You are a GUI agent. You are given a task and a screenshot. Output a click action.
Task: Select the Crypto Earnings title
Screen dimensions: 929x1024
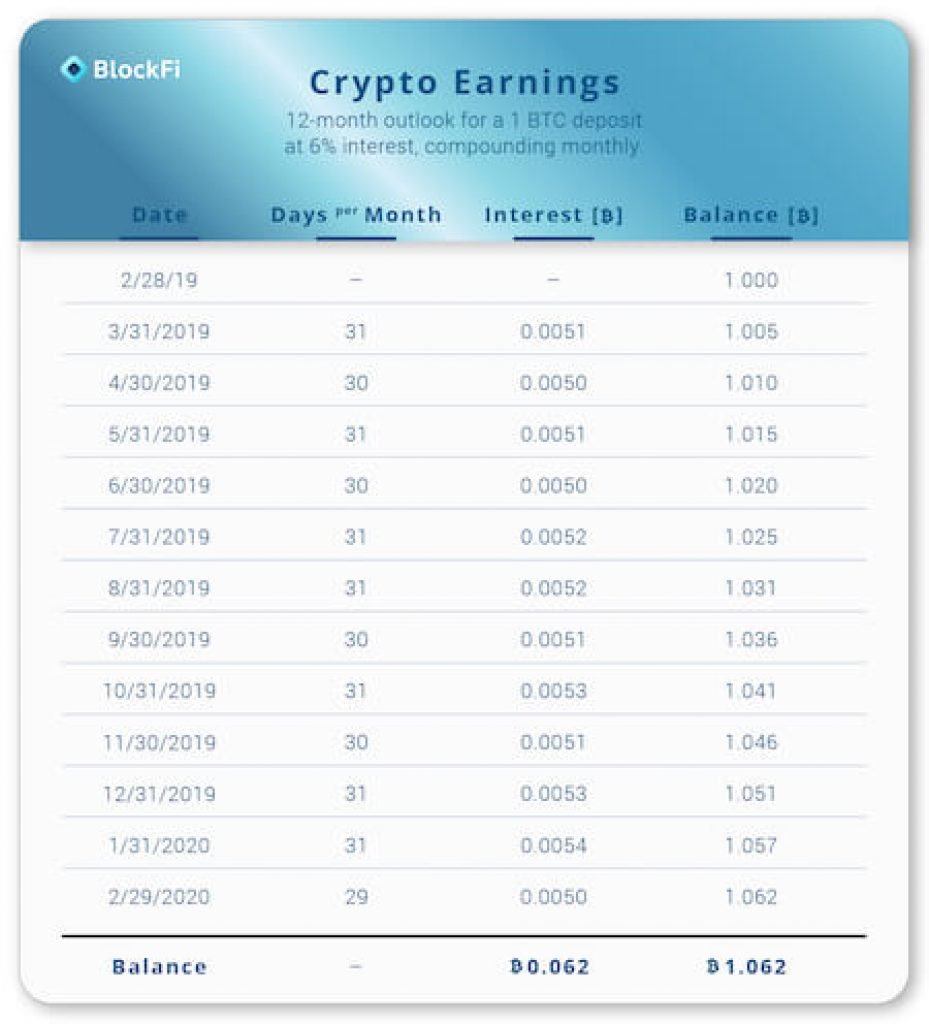point(464,83)
